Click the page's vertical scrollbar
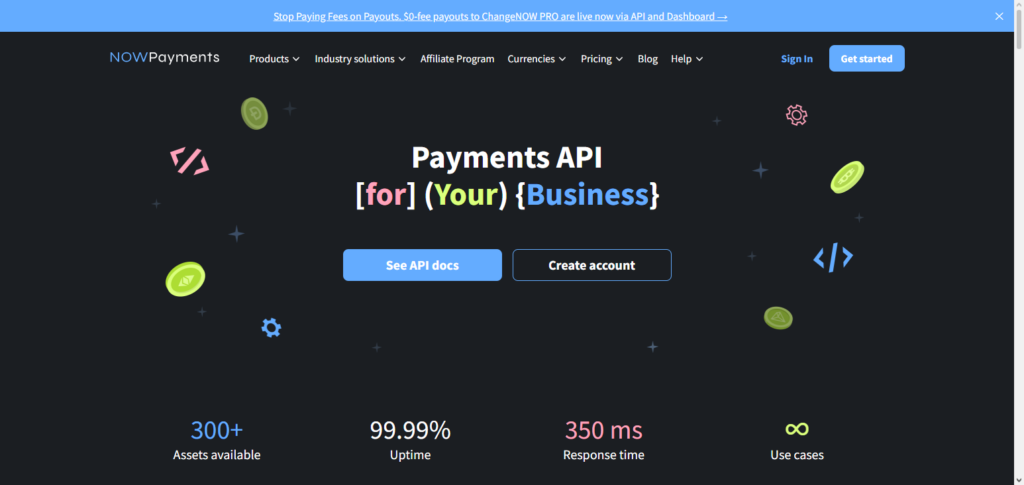 [1018, 242]
